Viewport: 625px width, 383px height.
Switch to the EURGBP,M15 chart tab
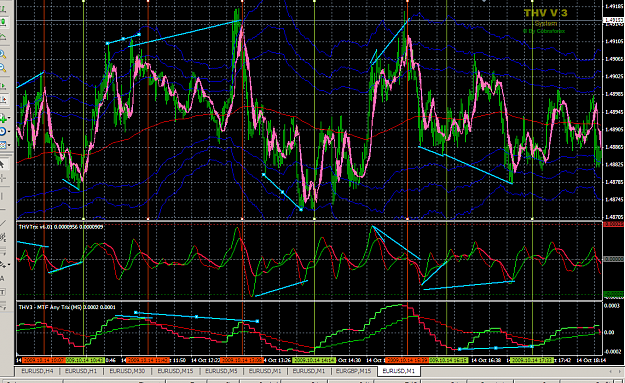point(353,371)
